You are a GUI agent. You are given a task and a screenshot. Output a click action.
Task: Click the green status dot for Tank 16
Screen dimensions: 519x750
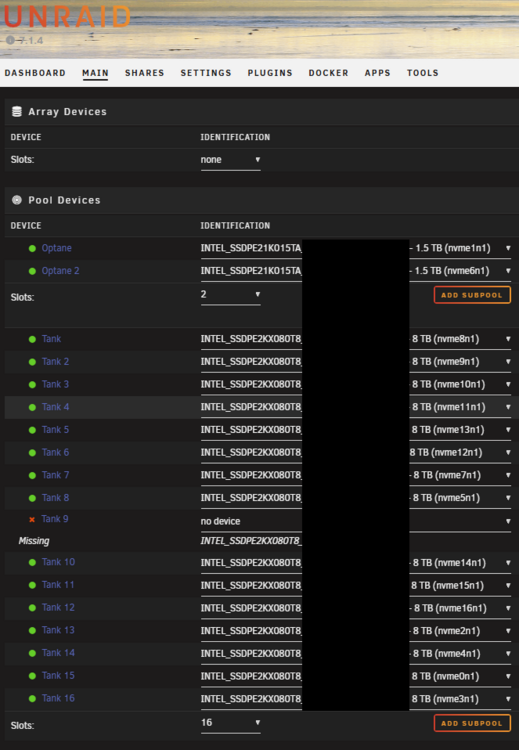point(32,699)
